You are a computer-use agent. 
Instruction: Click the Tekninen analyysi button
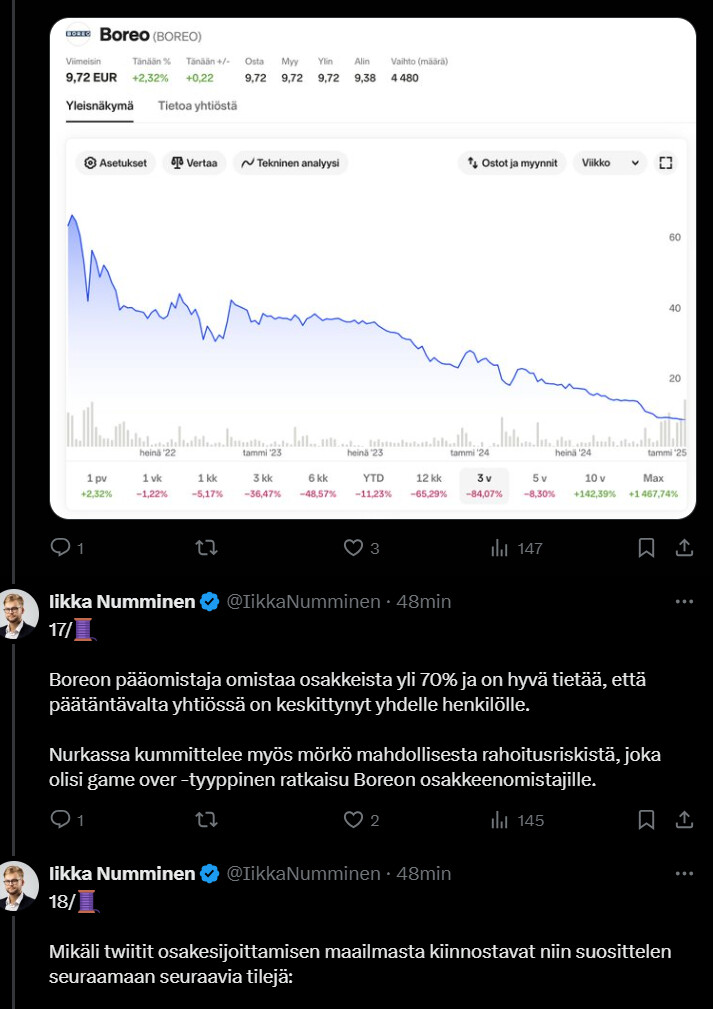click(x=291, y=163)
